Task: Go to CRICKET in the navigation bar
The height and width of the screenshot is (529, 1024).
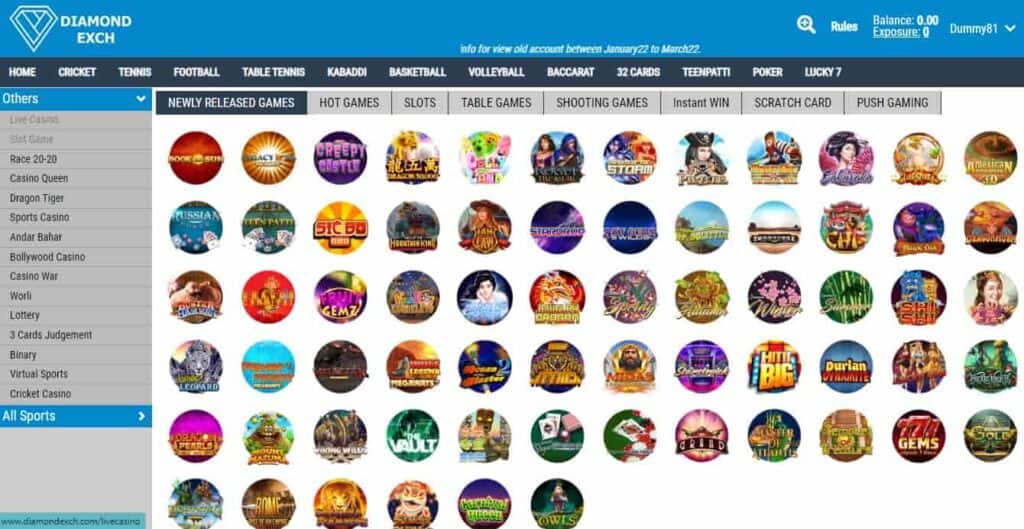Action: point(77,72)
